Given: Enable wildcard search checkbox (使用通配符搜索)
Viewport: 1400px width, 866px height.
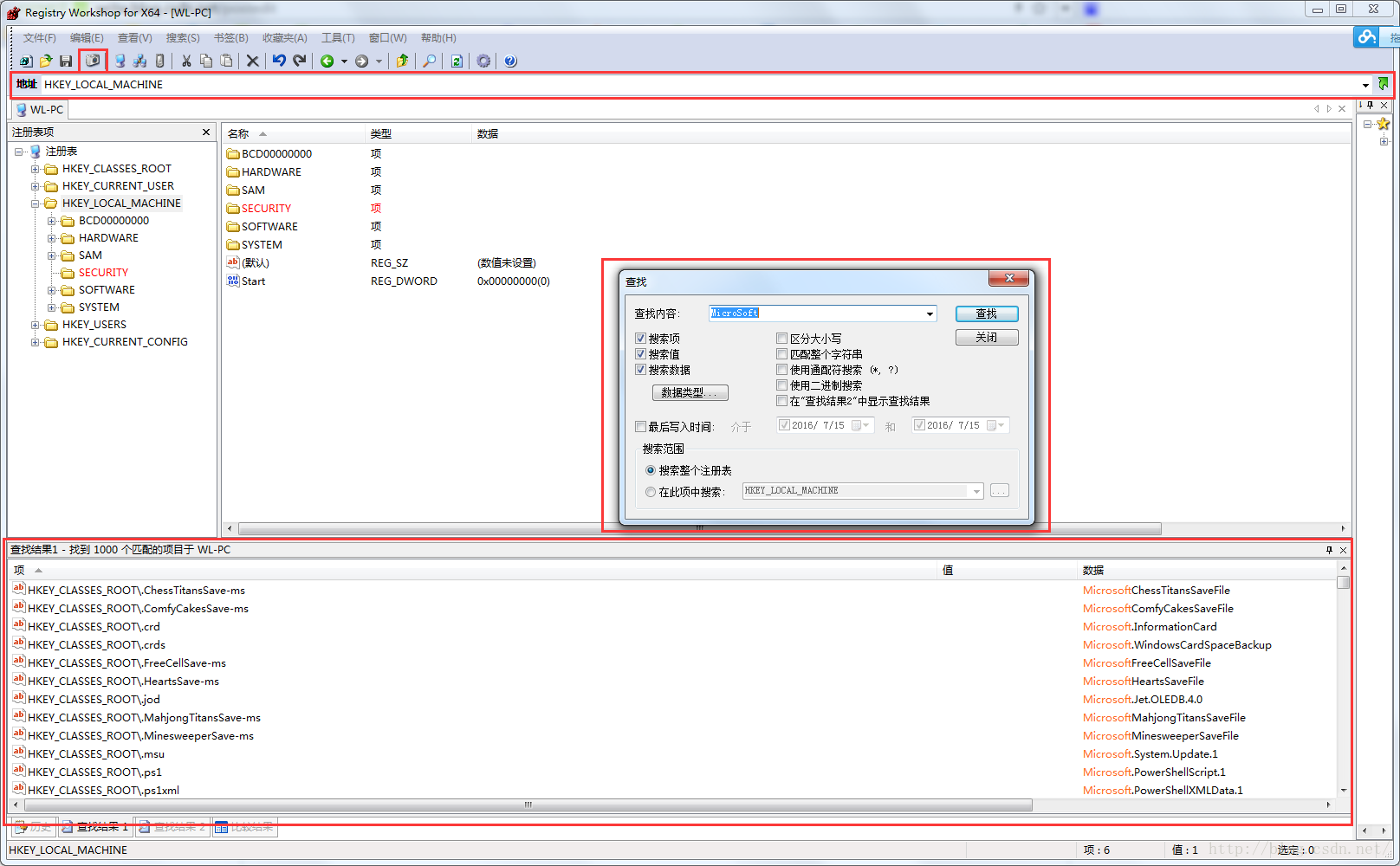Looking at the screenshot, I should click(x=781, y=370).
